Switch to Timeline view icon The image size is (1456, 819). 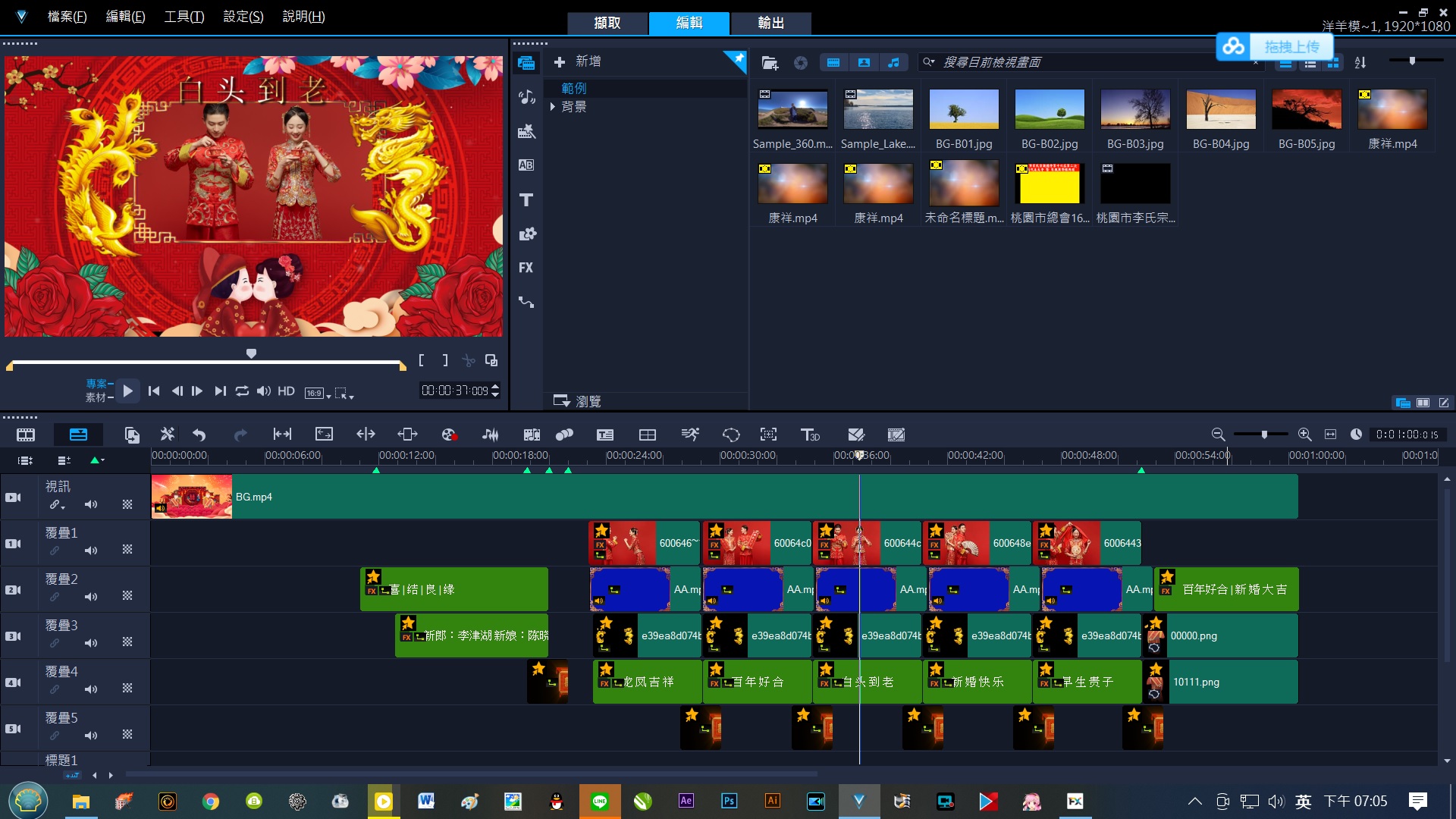click(78, 435)
